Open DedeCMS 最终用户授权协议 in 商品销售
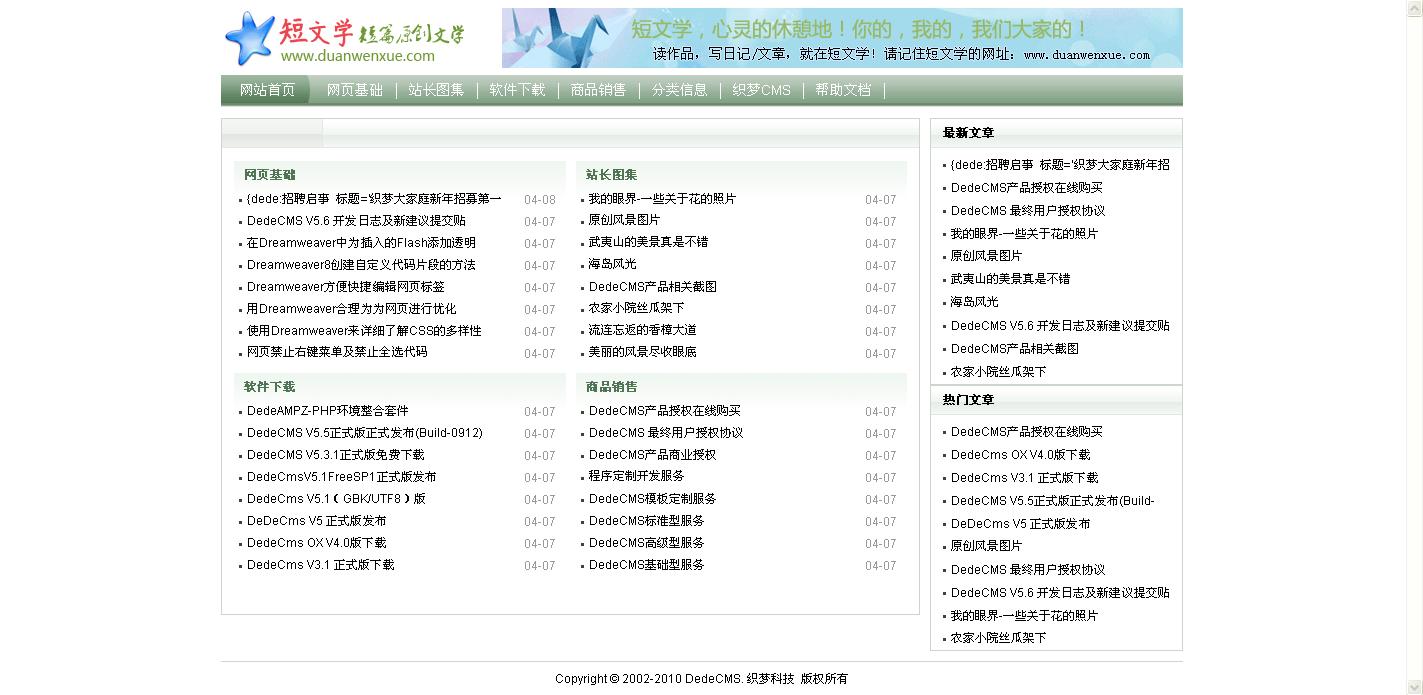 pos(666,433)
